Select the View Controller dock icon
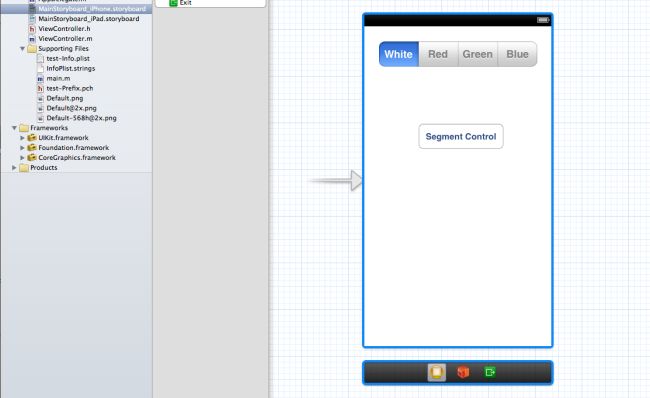Screen dimensions: 650x398 437,372
